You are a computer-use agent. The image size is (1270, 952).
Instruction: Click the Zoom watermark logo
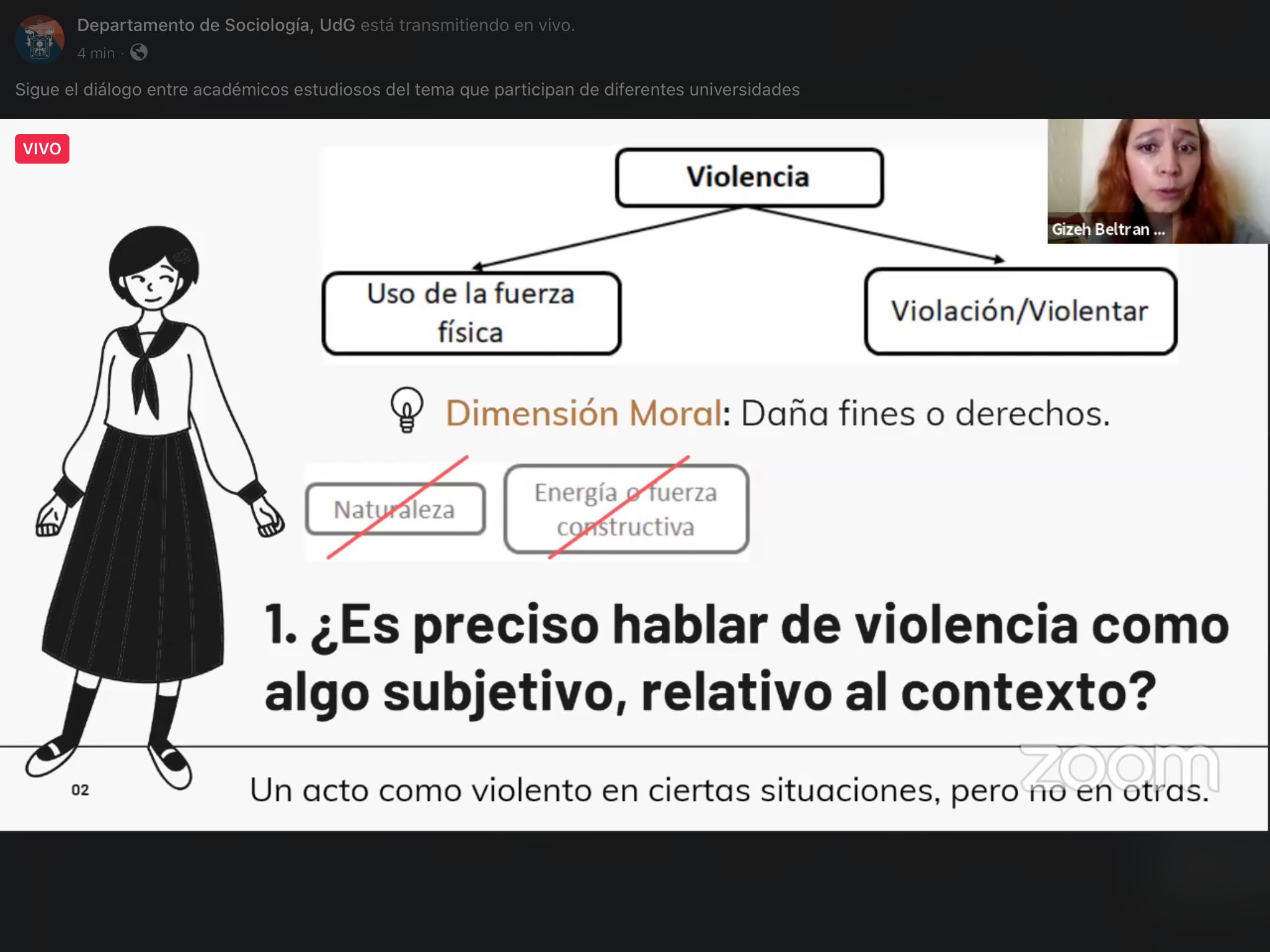pyautogui.click(x=1119, y=769)
